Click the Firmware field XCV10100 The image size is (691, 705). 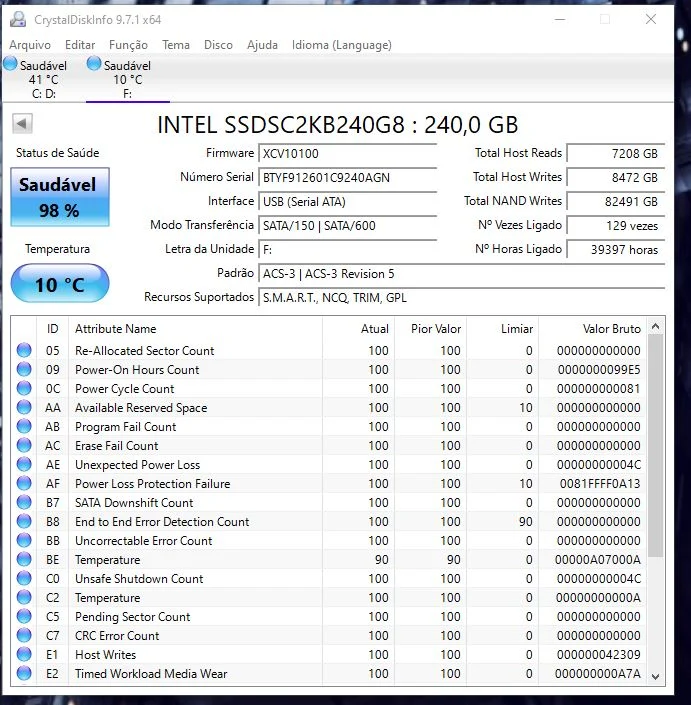point(348,153)
